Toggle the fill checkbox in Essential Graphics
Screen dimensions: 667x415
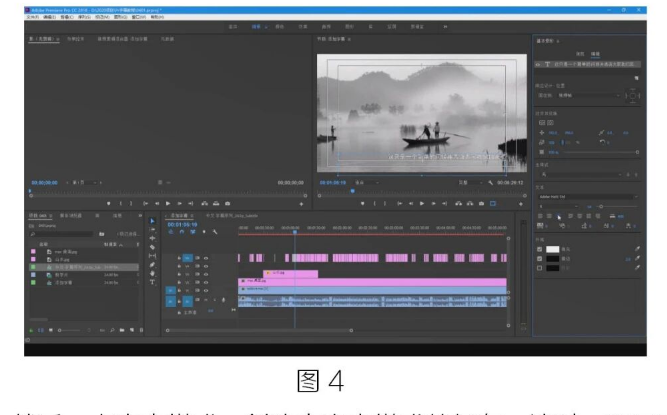coord(538,249)
